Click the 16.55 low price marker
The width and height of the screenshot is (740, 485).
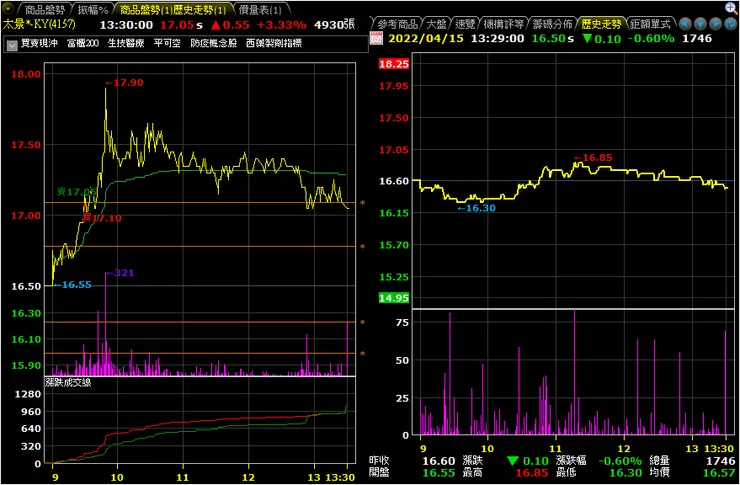coord(72,285)
